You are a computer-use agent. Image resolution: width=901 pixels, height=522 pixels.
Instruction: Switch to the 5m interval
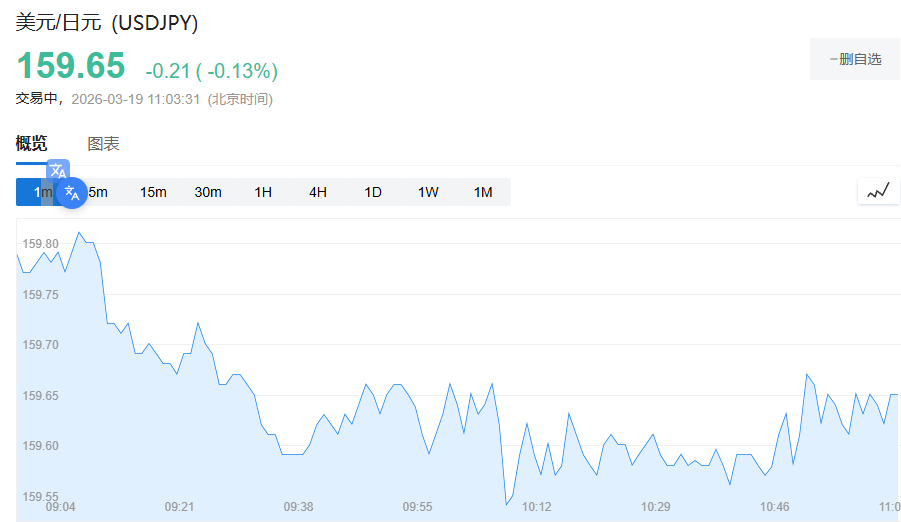click(x=100, y=192)
